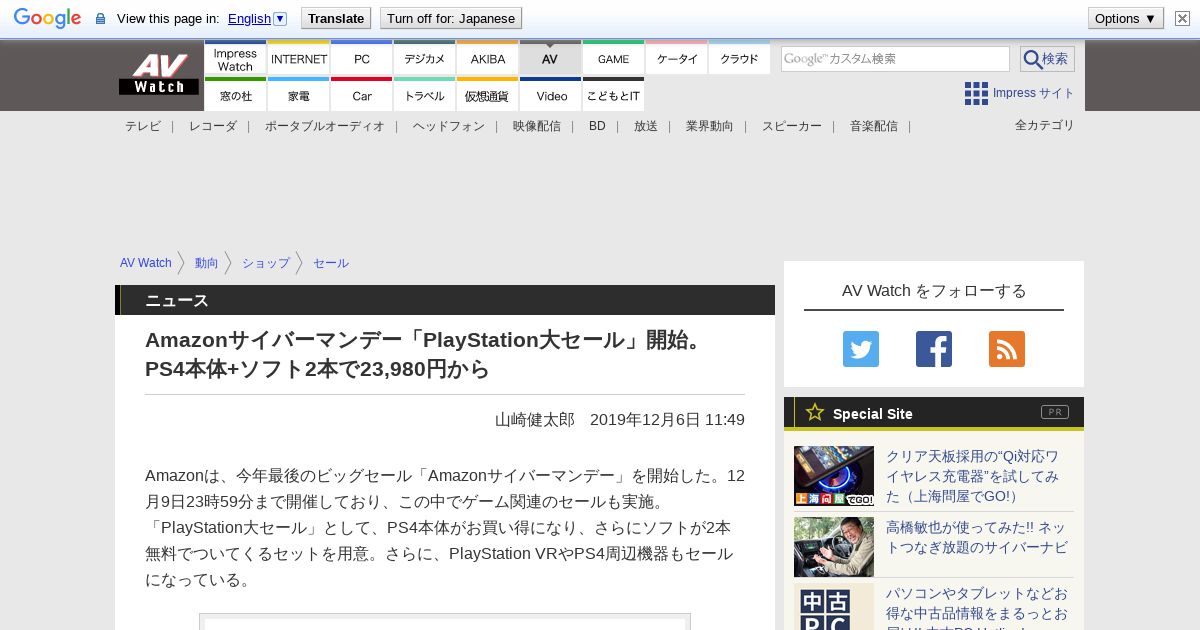1200x630 pixels.
Task: Click the 高橋敏也 car navigation thumbnail
Action: point(834,547)
